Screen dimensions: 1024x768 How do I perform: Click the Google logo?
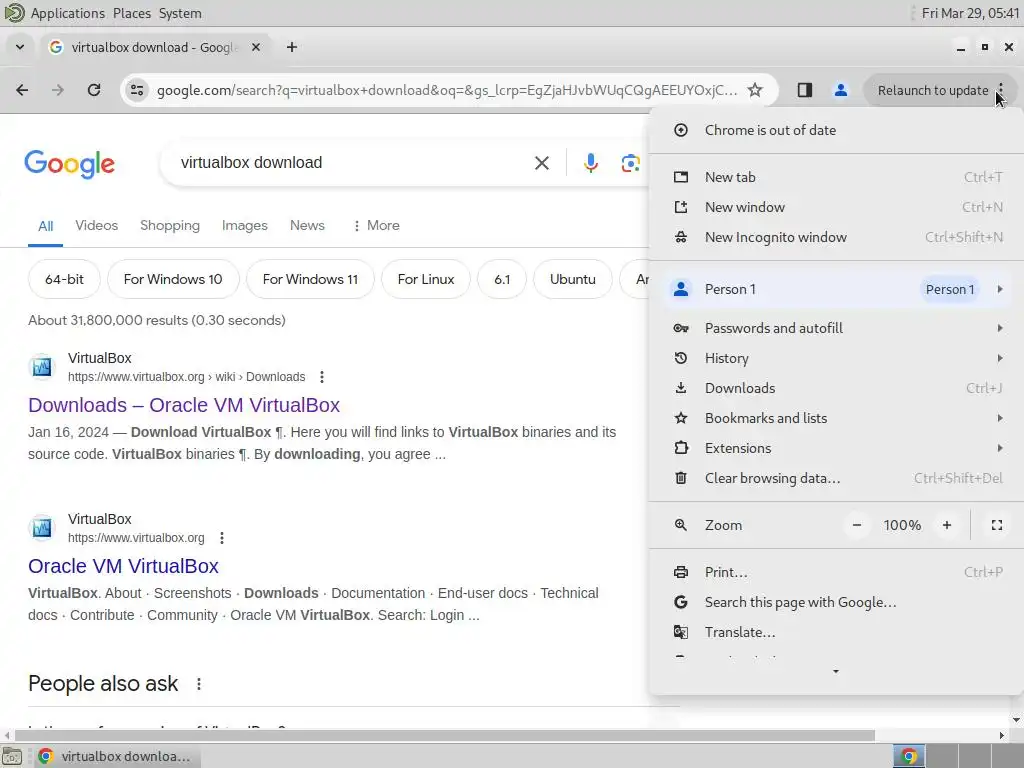click(70, 163)
